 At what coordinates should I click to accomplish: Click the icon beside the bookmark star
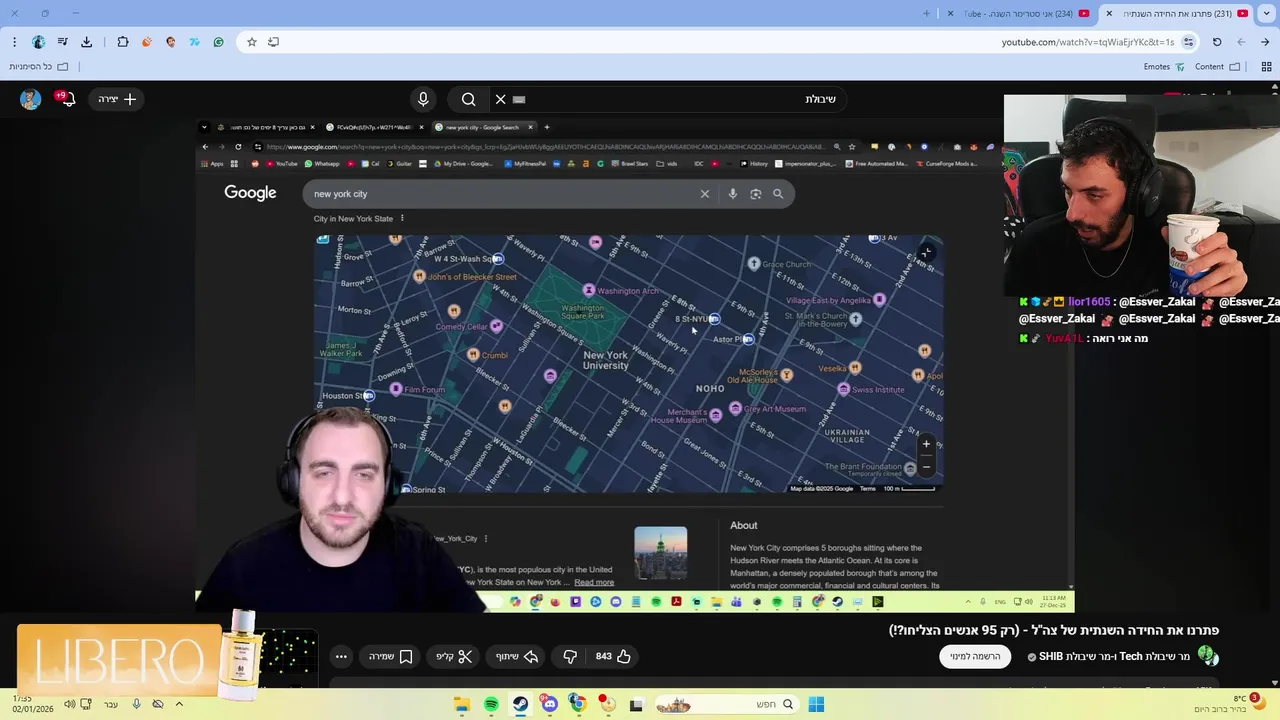coord(273,42)
